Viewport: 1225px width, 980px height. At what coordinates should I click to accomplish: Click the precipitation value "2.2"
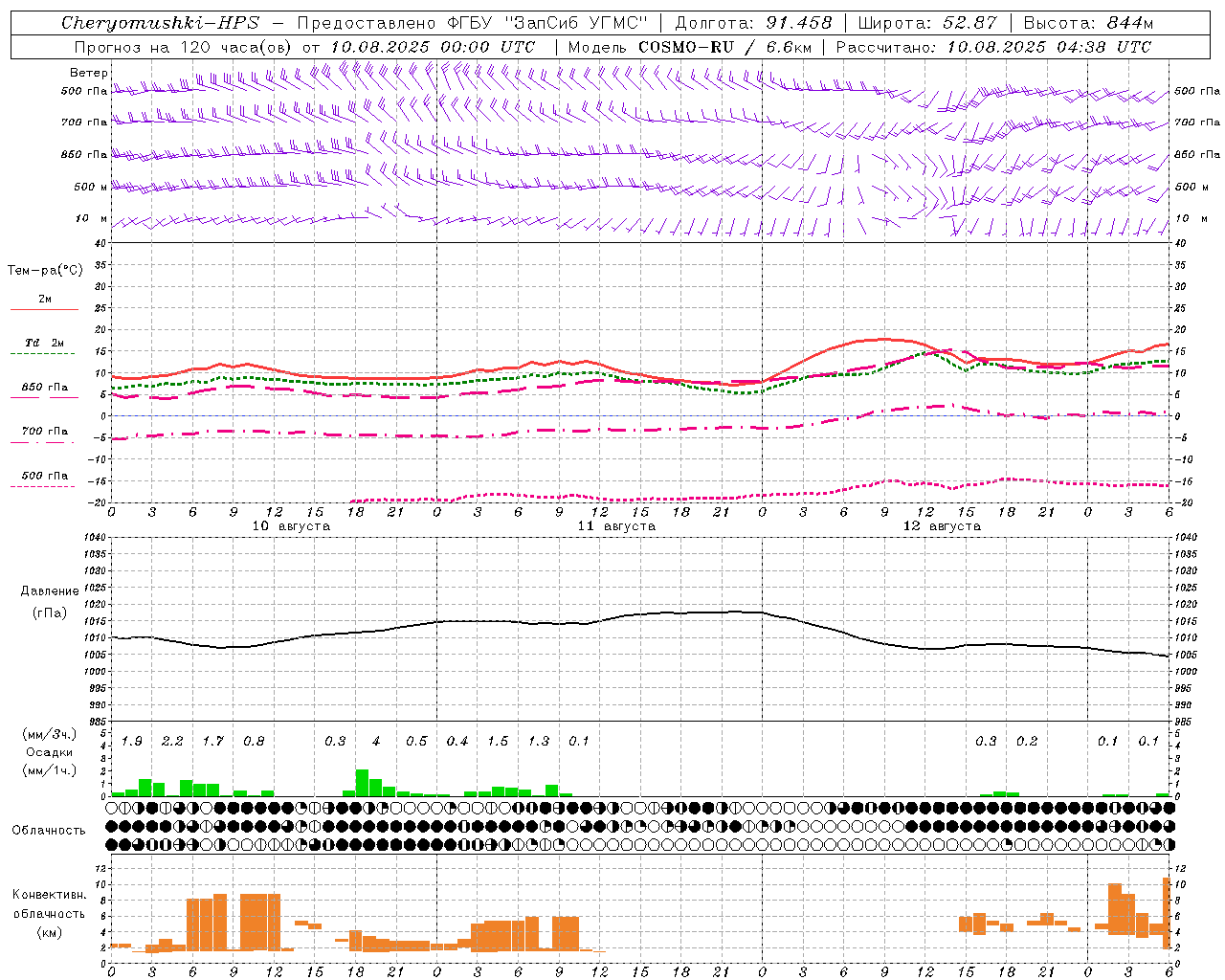pyautogui.click(x=172, y=741)
